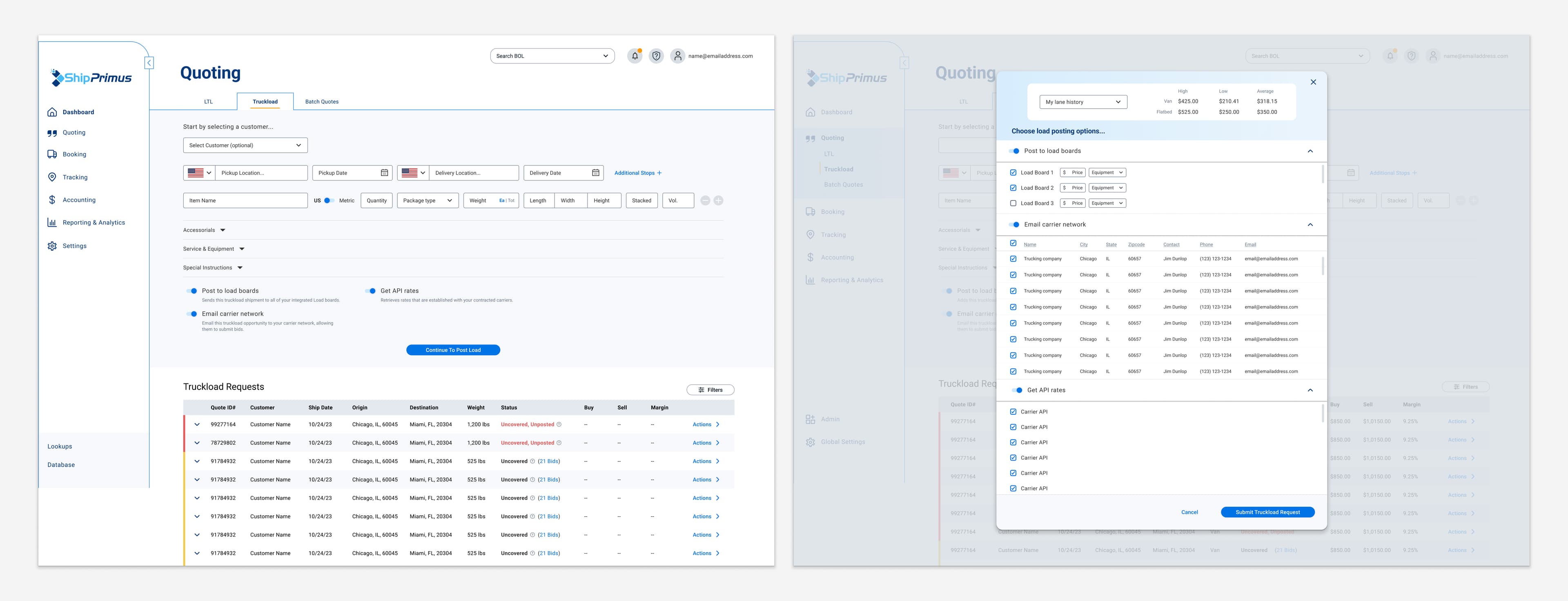Click the Filters sliders icon in Truckload Requests
Image resolution: width=1568 pixels, height=601 pixels.
(x=701, y=390)
